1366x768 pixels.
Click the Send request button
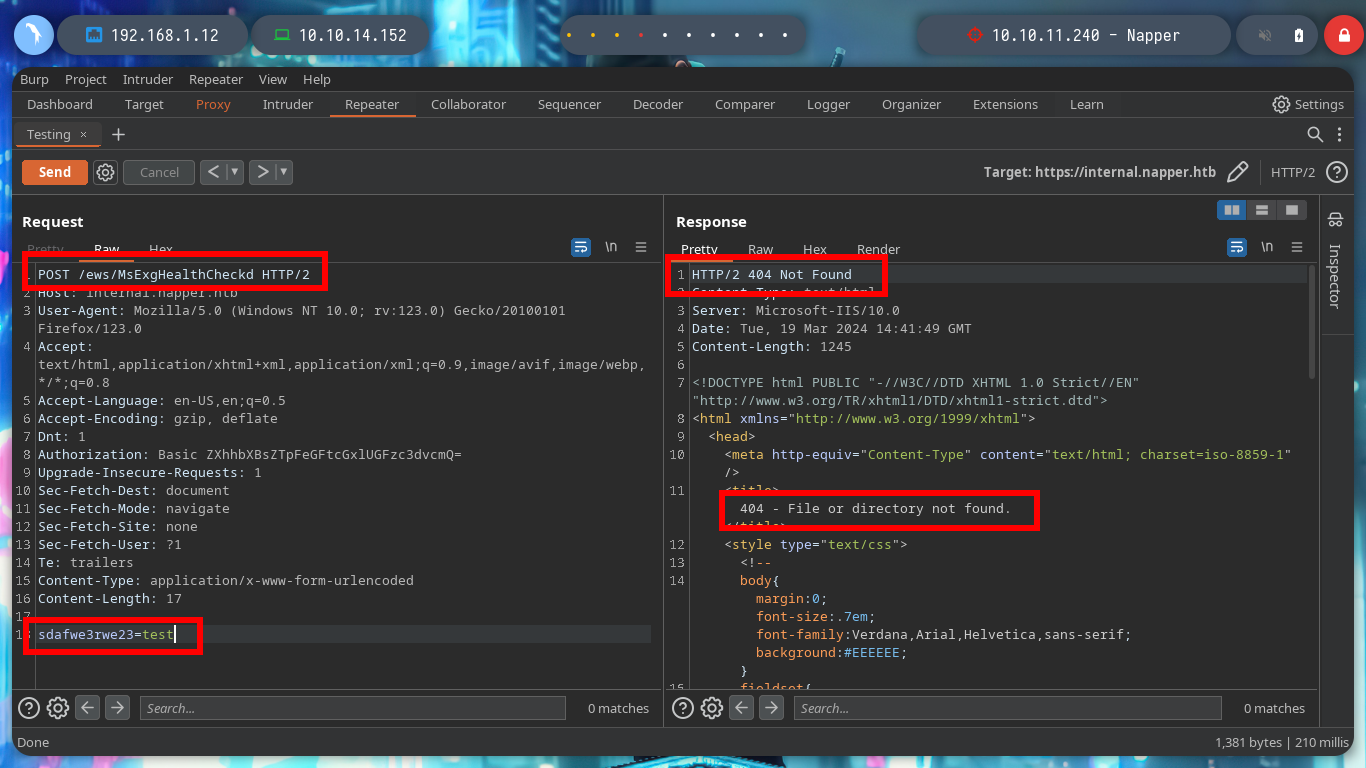54,172
